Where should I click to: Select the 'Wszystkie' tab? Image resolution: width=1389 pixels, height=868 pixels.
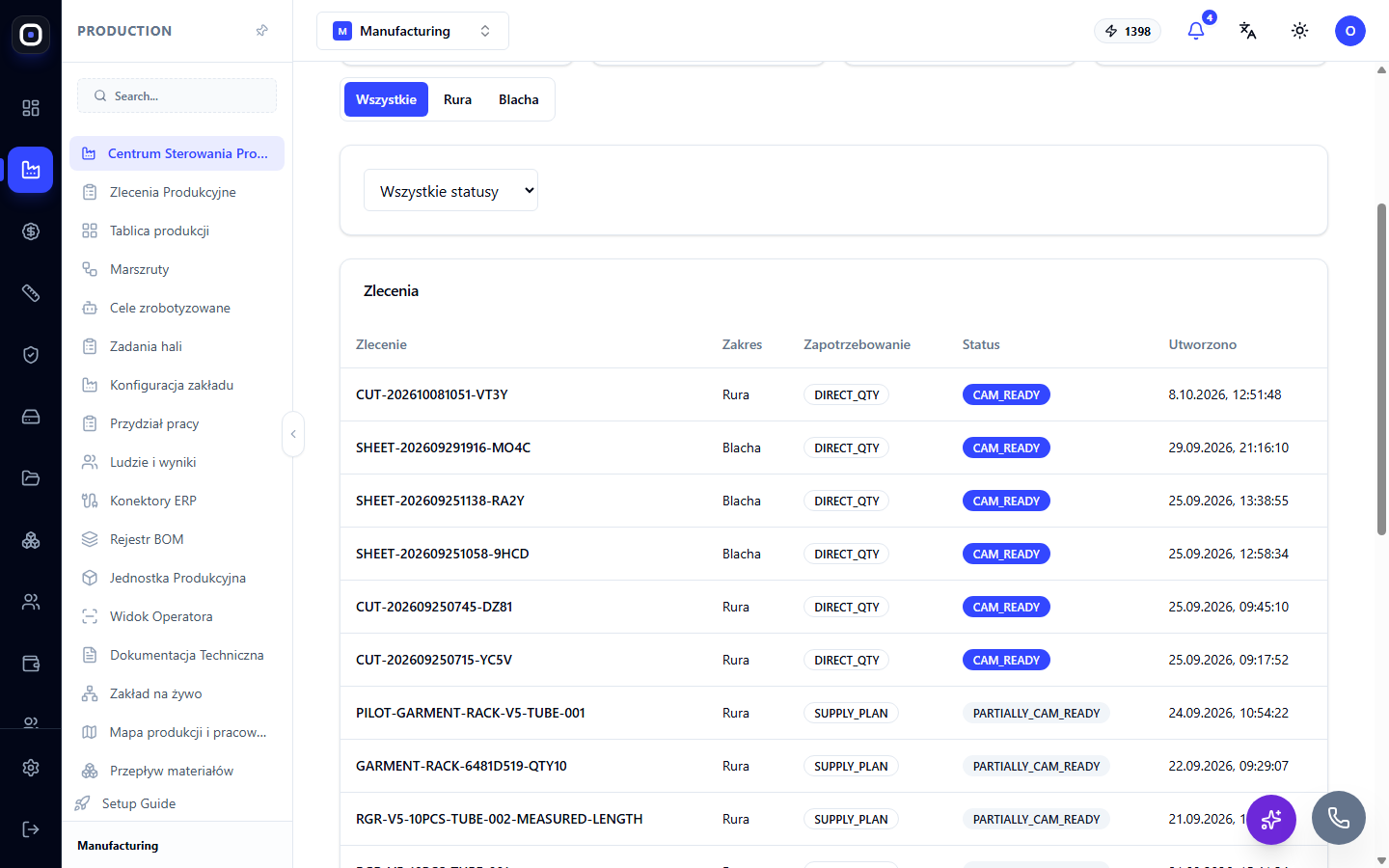pyautogui.click(x=386, y=99)
